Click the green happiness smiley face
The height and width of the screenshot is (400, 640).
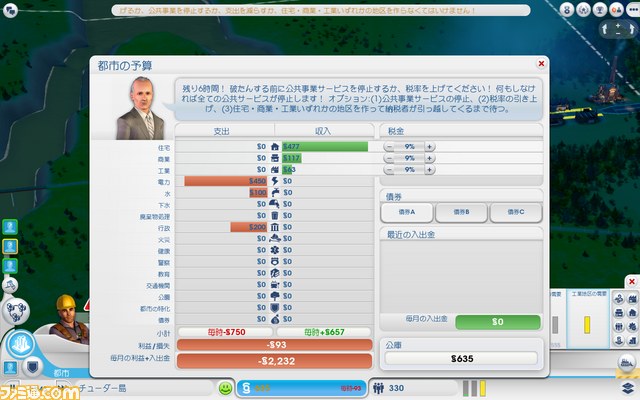point(225,388)
